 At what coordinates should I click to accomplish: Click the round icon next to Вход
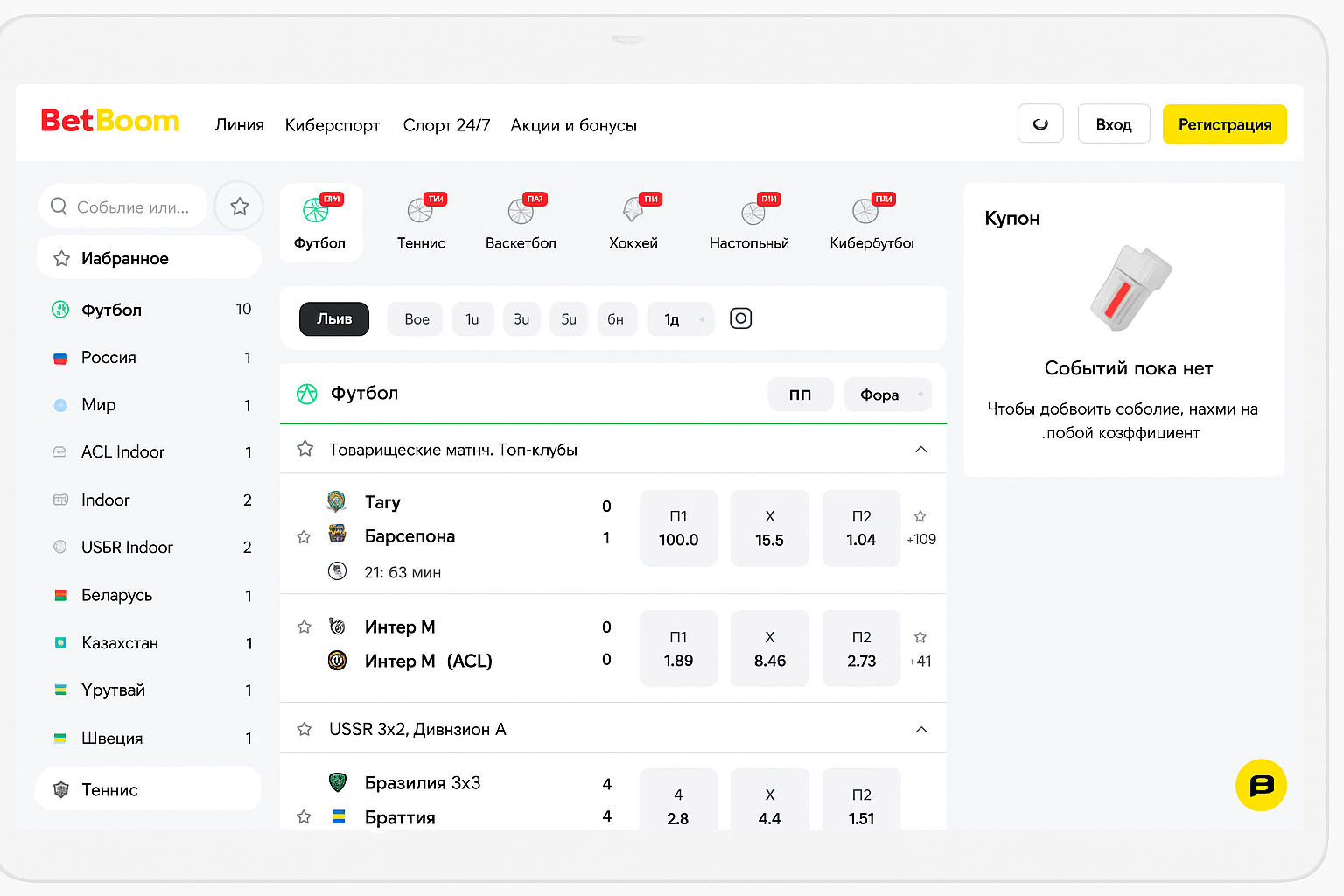coord(1040,124)
